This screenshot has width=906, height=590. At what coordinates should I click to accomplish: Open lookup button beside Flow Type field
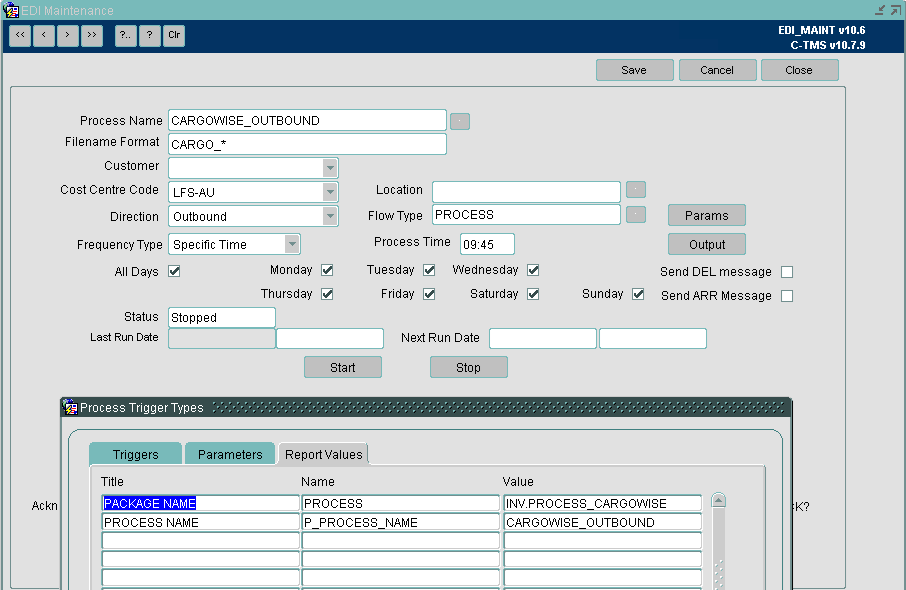(x=636, y=214)
